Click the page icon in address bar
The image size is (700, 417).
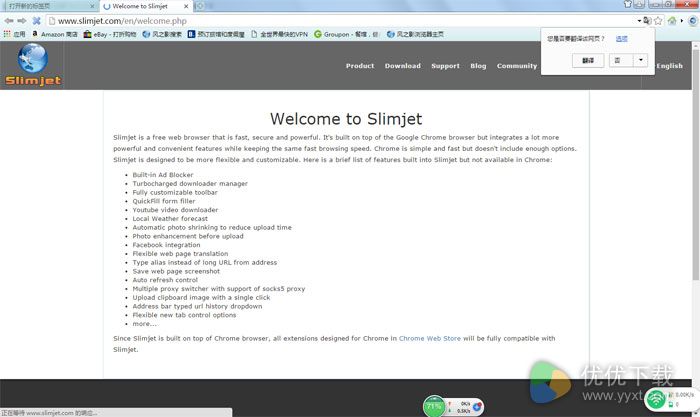point(52,21)
